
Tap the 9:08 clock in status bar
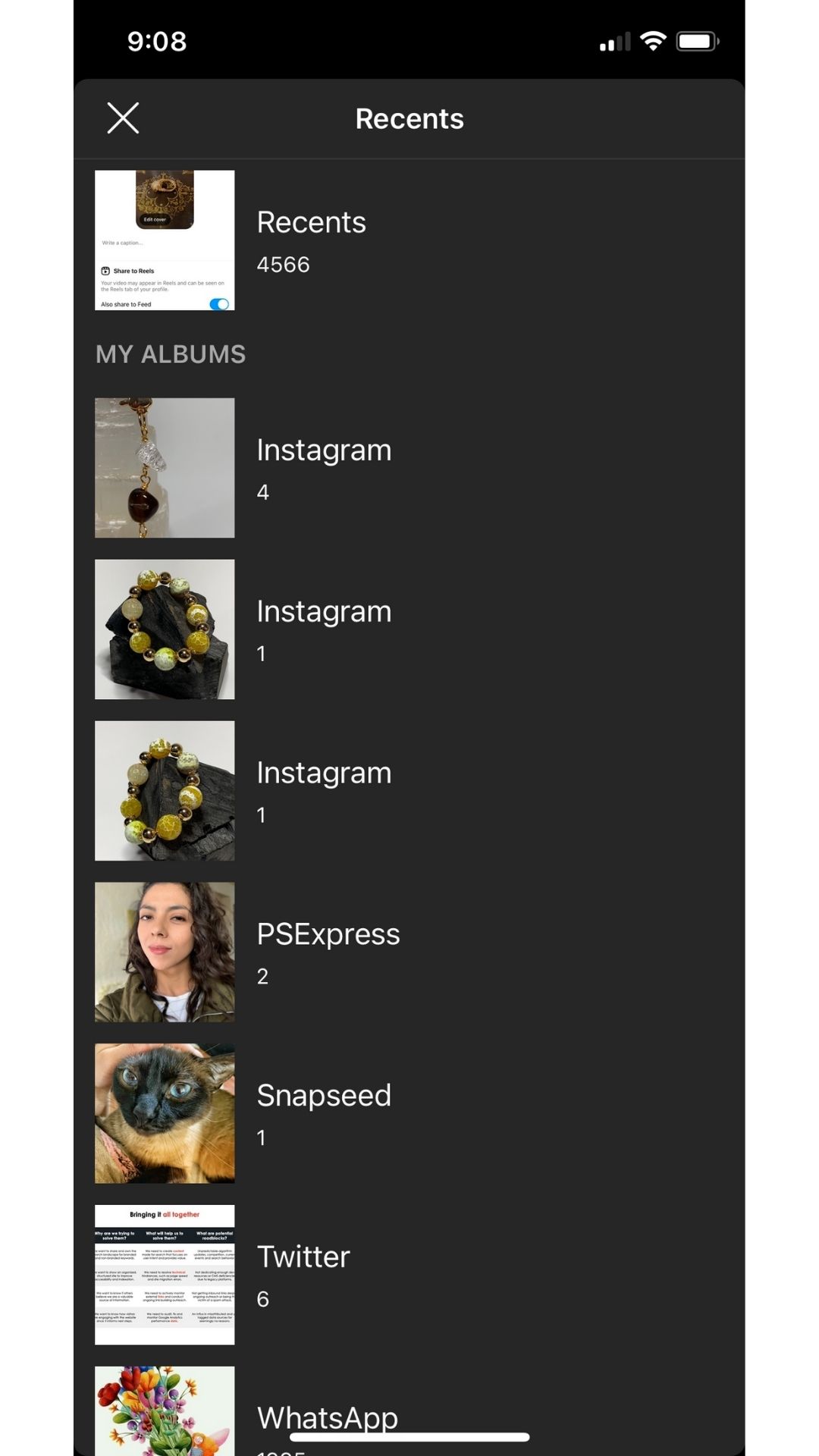click(157, 42)
